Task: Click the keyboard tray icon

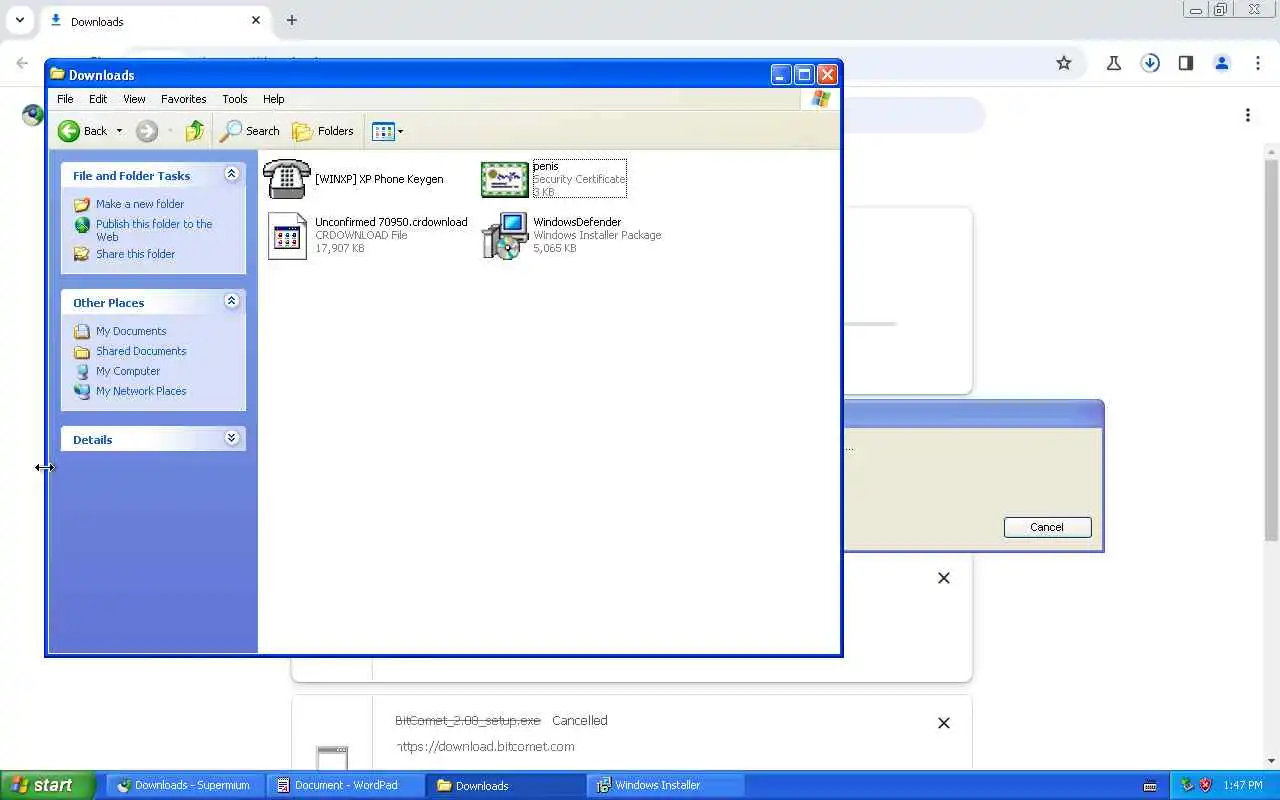Action: point(1150,785)
